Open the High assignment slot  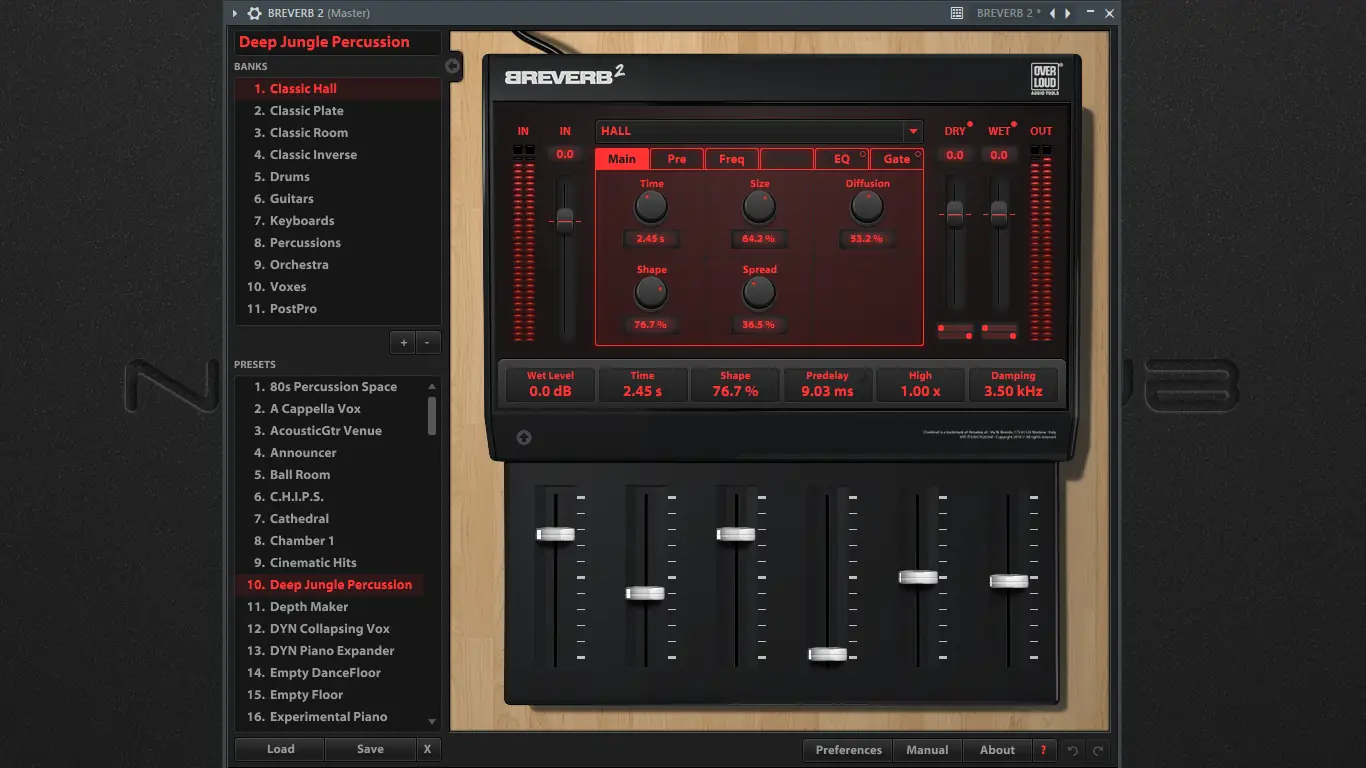pos(920,385)
